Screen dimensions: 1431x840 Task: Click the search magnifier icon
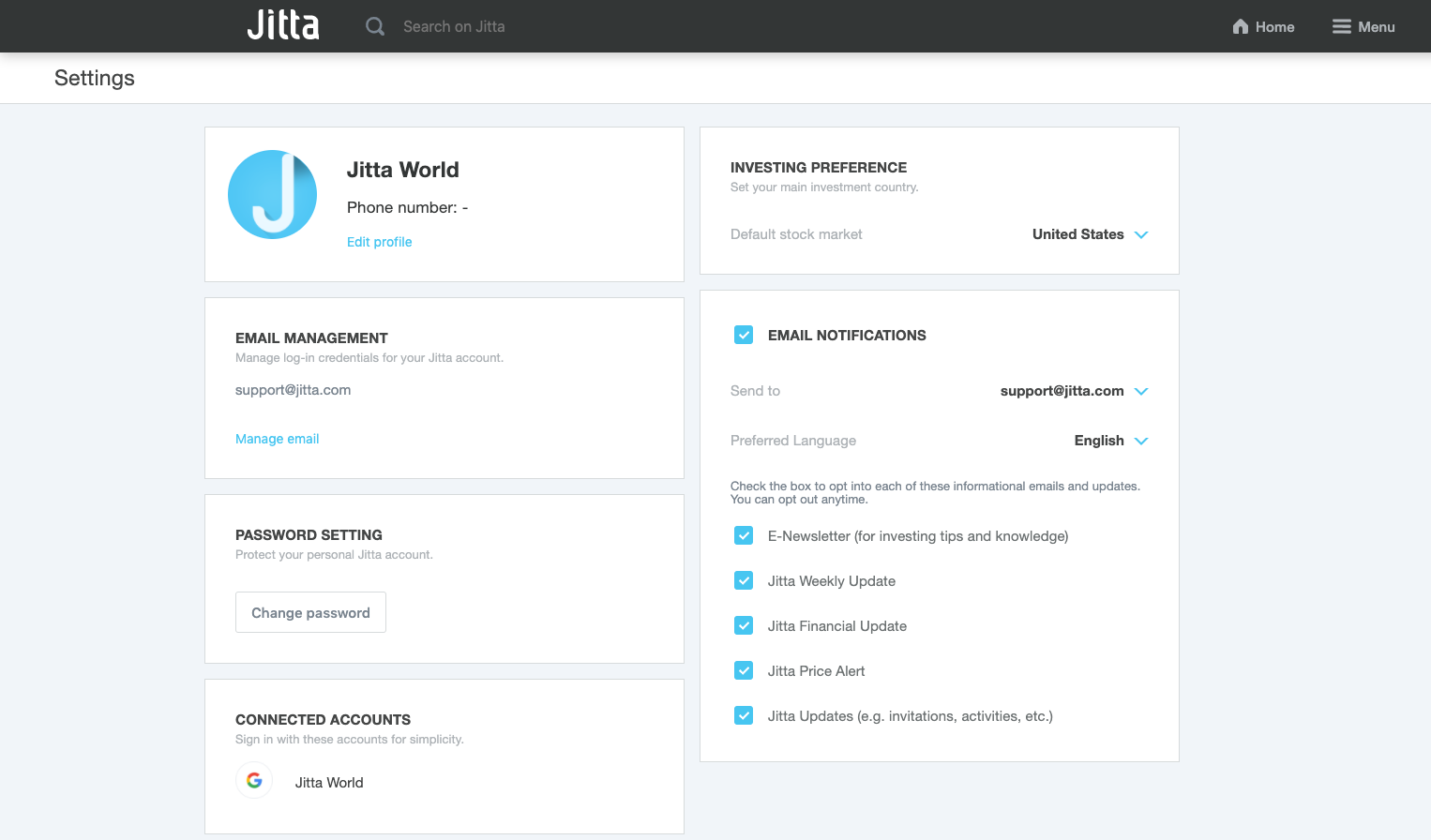375,26
